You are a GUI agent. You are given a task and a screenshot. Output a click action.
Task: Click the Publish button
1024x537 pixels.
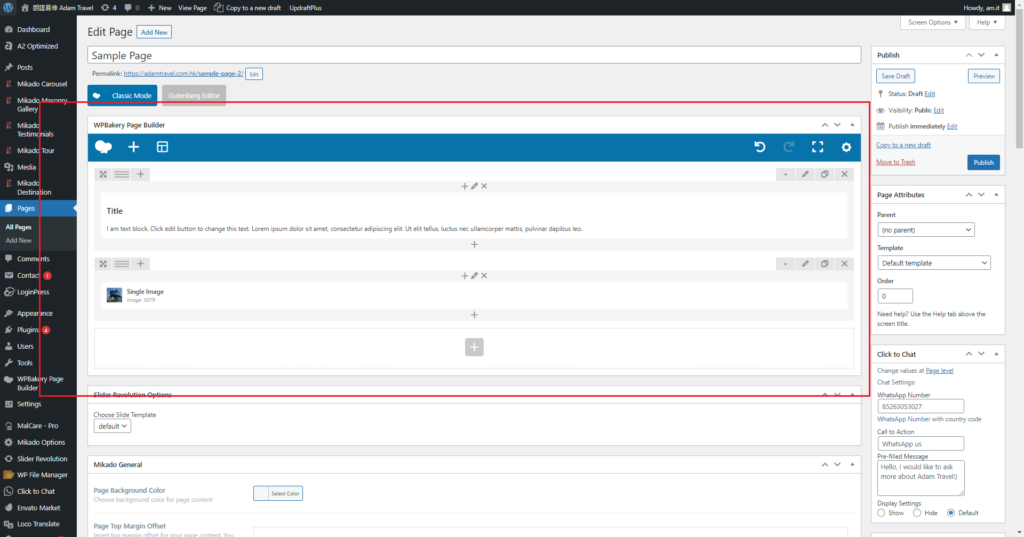(x=983, y=162)
